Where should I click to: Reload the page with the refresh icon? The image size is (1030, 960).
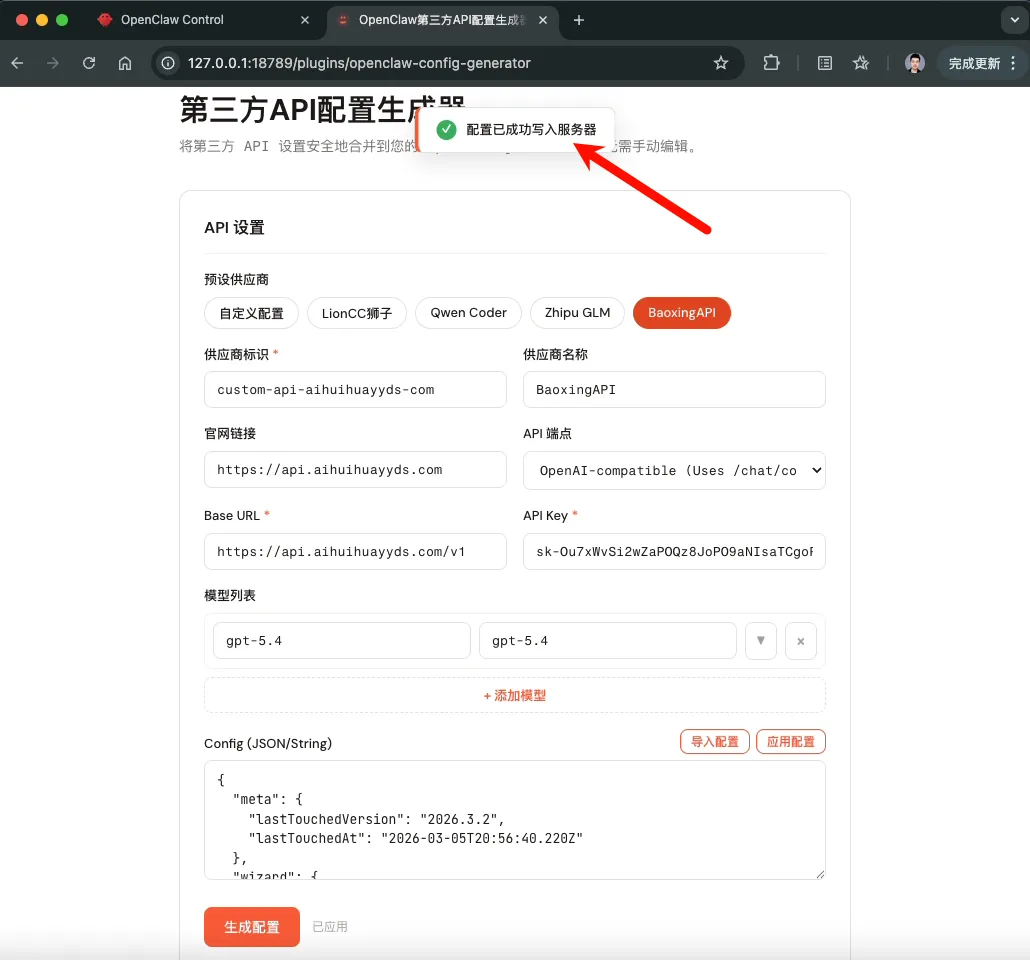pyautogui.click(x=89, y=63)
